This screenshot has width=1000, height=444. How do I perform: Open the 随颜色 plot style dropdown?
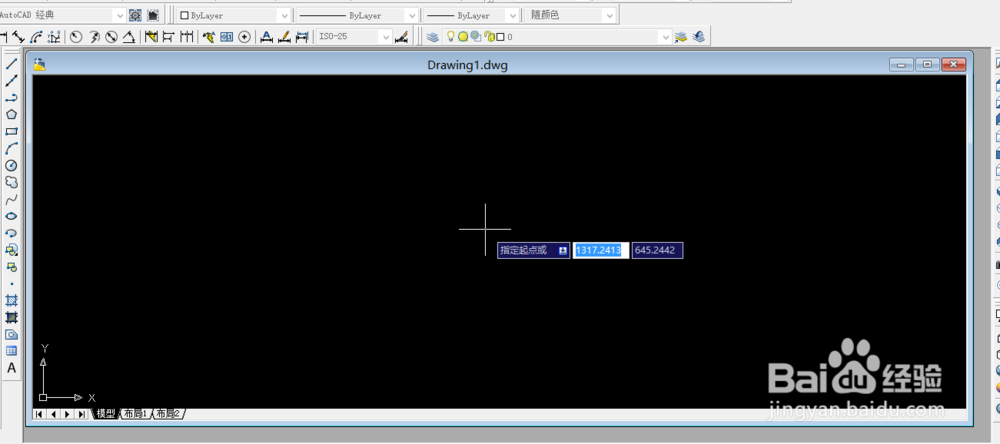click(x=610, y=15)
